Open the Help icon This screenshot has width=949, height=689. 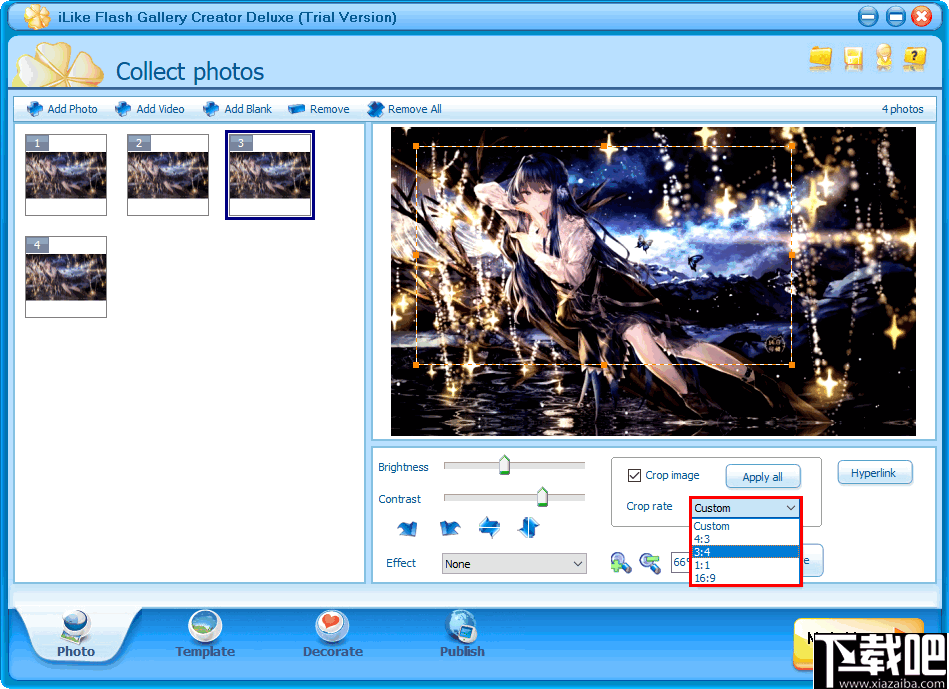[x=915, y=60]
